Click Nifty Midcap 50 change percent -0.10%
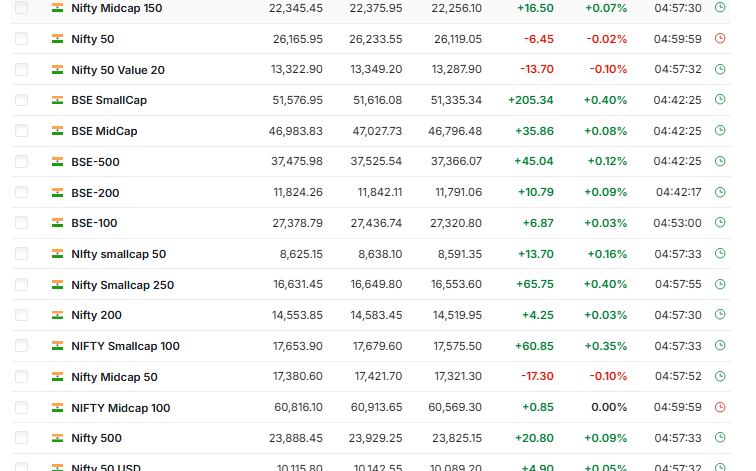This screenshot has width=756, height=471. click(608, 377)
